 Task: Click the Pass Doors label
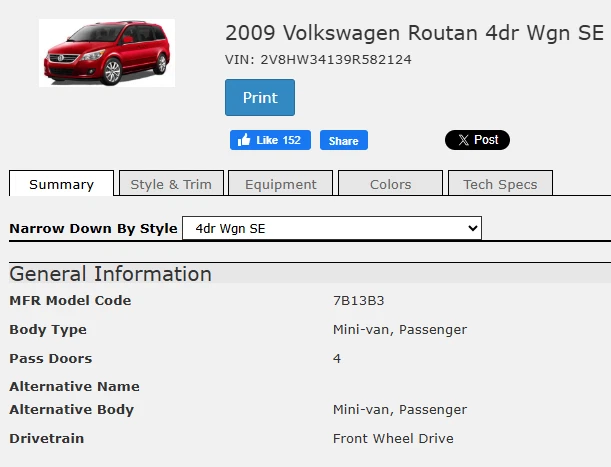click(x=51, y=358)
